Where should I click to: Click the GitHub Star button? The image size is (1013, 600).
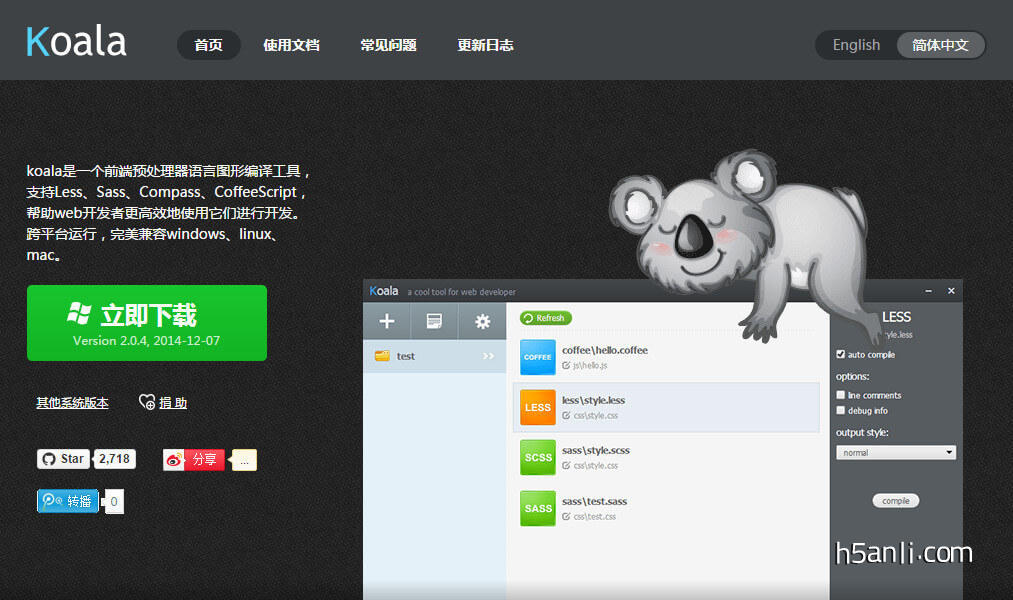(63, 459)
